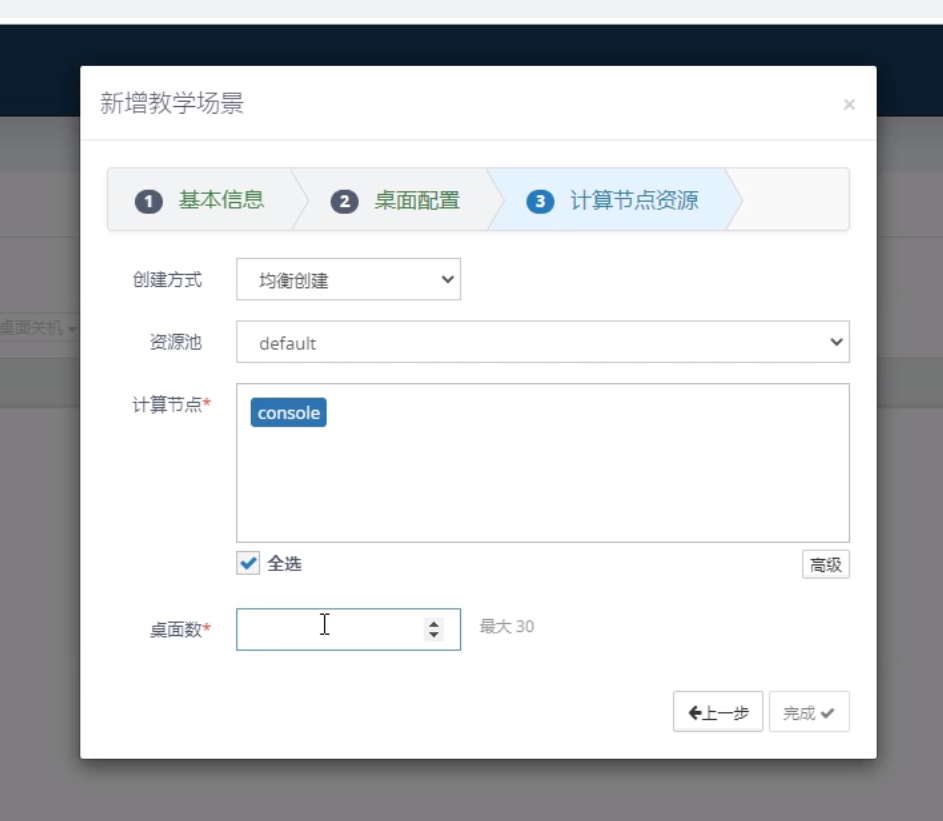Click the step 2 number badge

tap(344, 202)
